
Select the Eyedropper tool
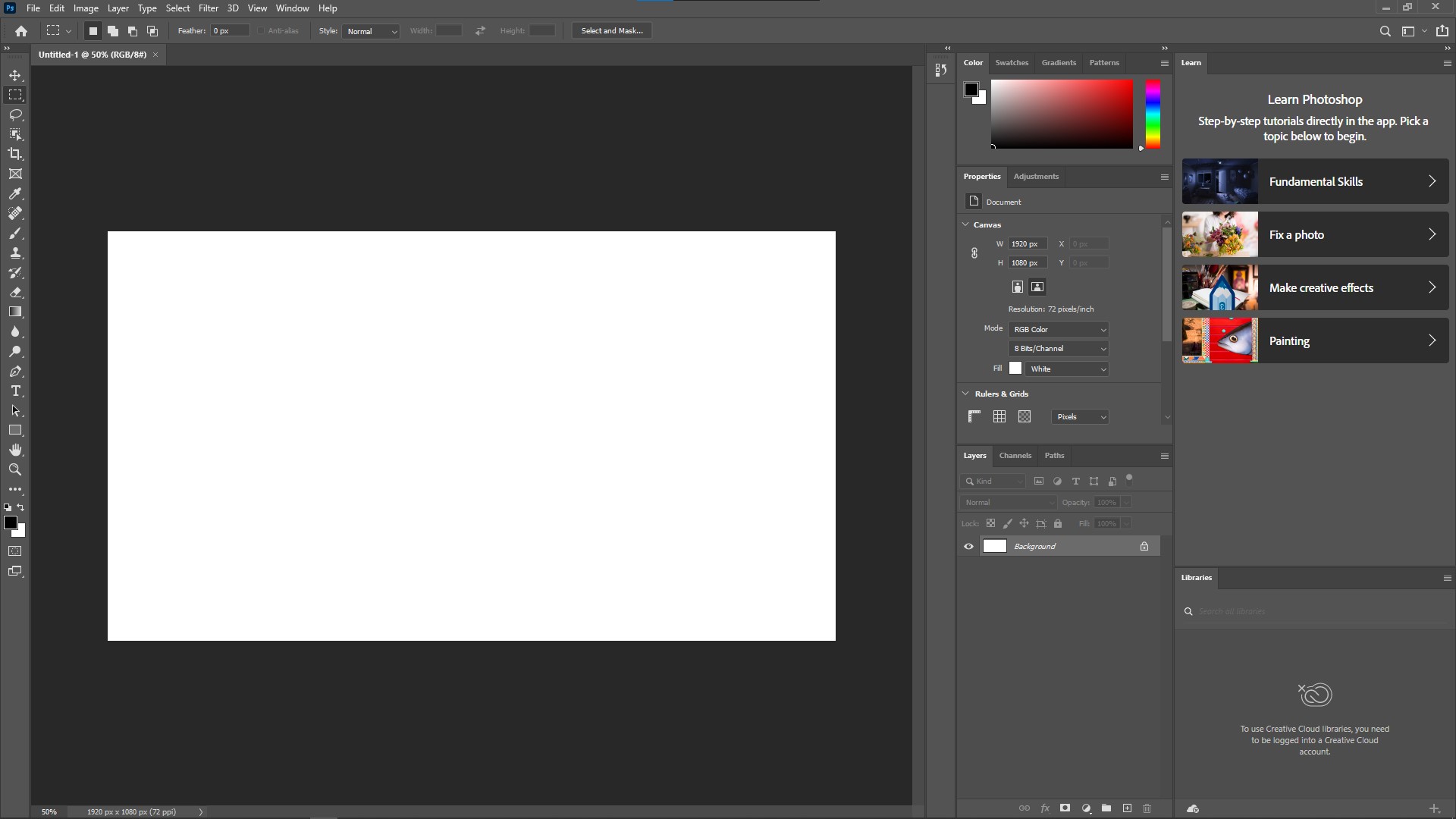15,193
